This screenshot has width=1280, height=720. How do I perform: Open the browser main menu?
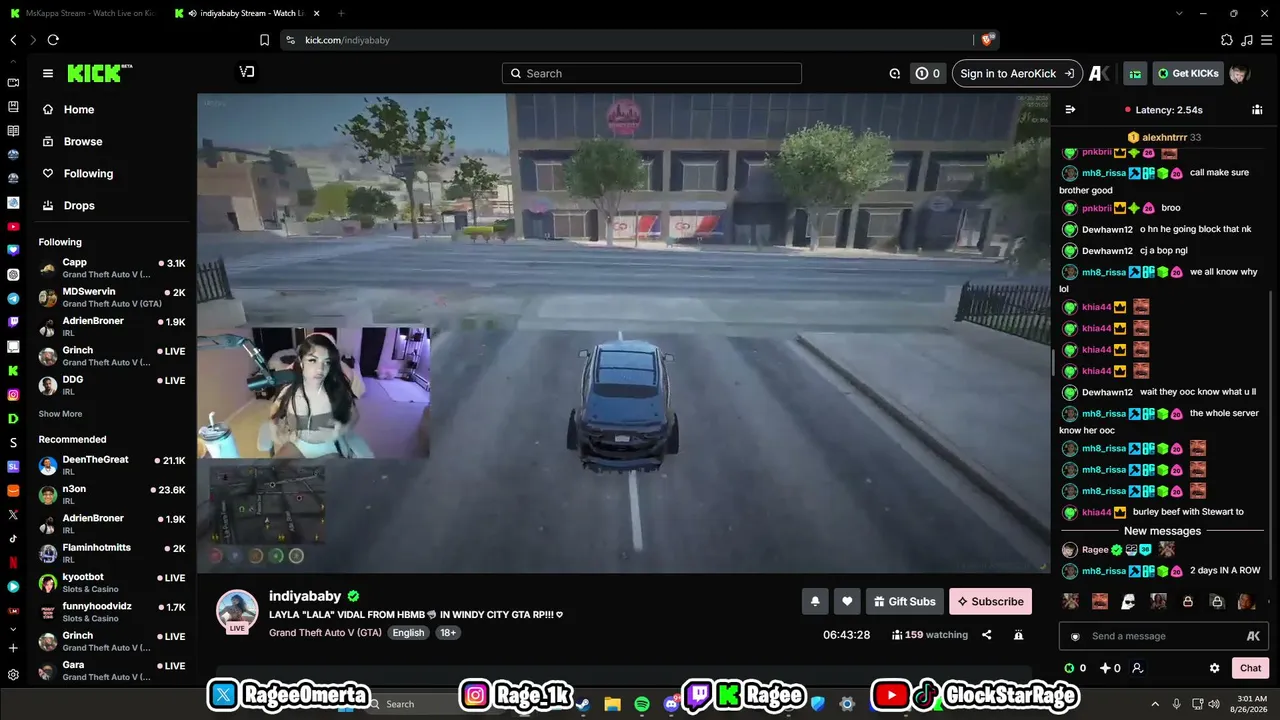tap(1266, 40)
